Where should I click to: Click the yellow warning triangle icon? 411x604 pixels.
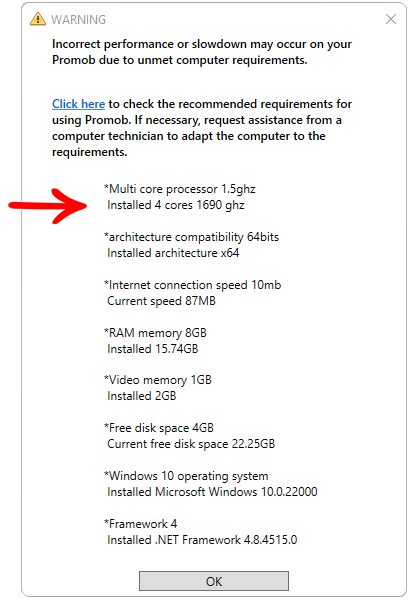coord(38,19)
